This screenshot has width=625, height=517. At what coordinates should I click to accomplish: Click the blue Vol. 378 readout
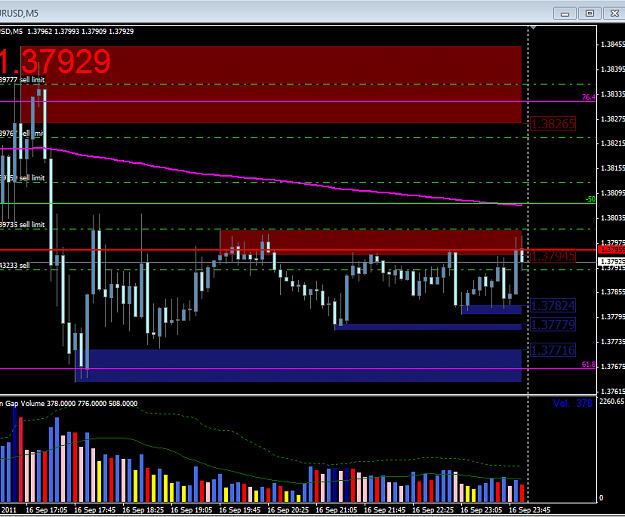[573, 403]
